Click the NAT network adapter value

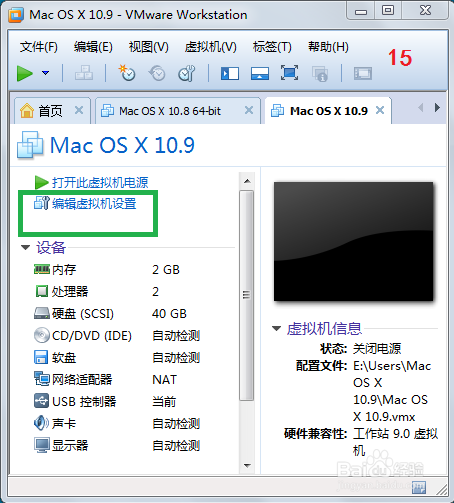coord(164,380)
